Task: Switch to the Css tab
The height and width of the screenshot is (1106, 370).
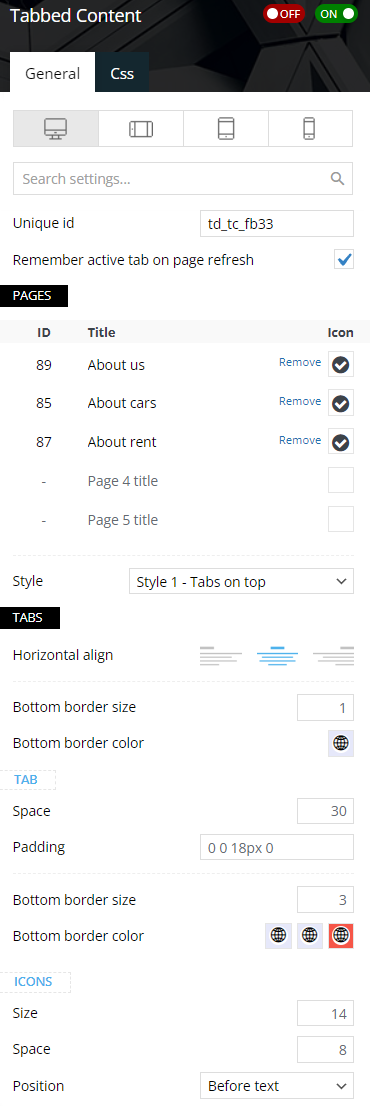Action: [x=122, y=73]
